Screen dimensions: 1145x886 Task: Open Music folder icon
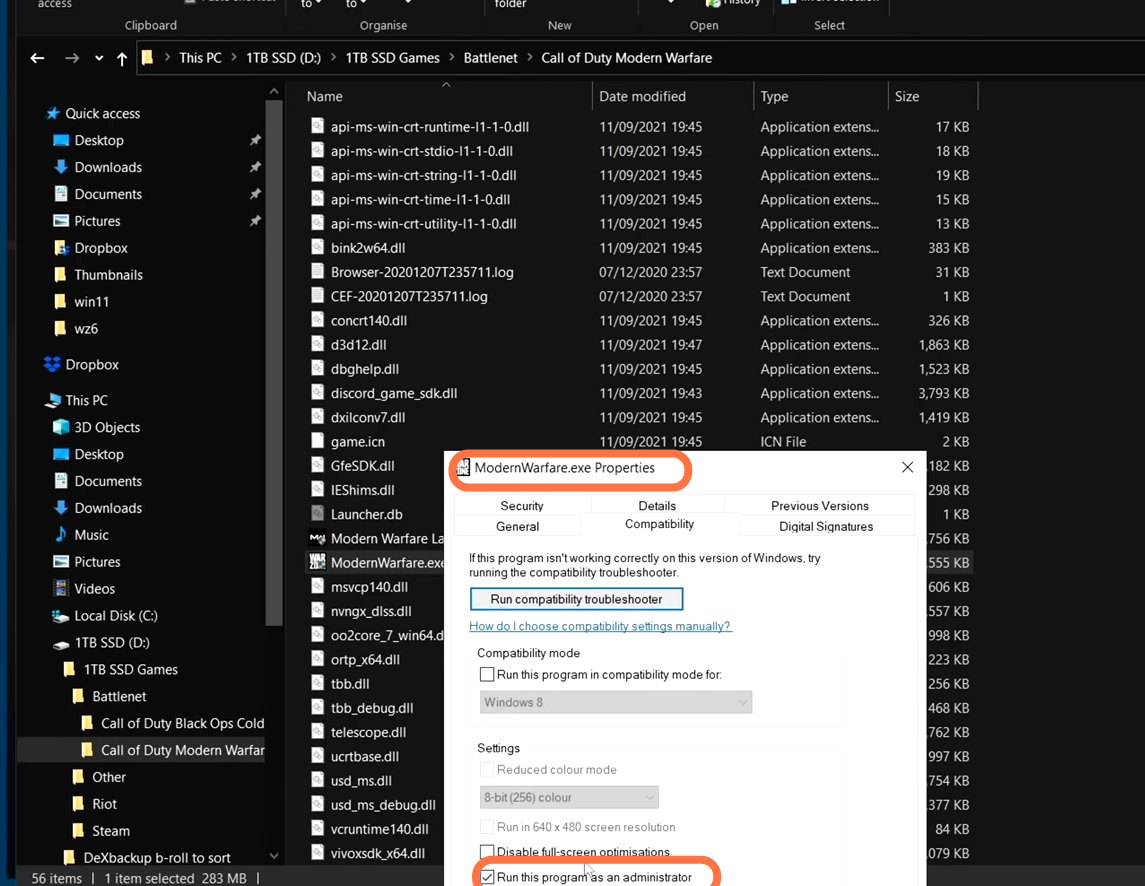[x=61, y=535]
